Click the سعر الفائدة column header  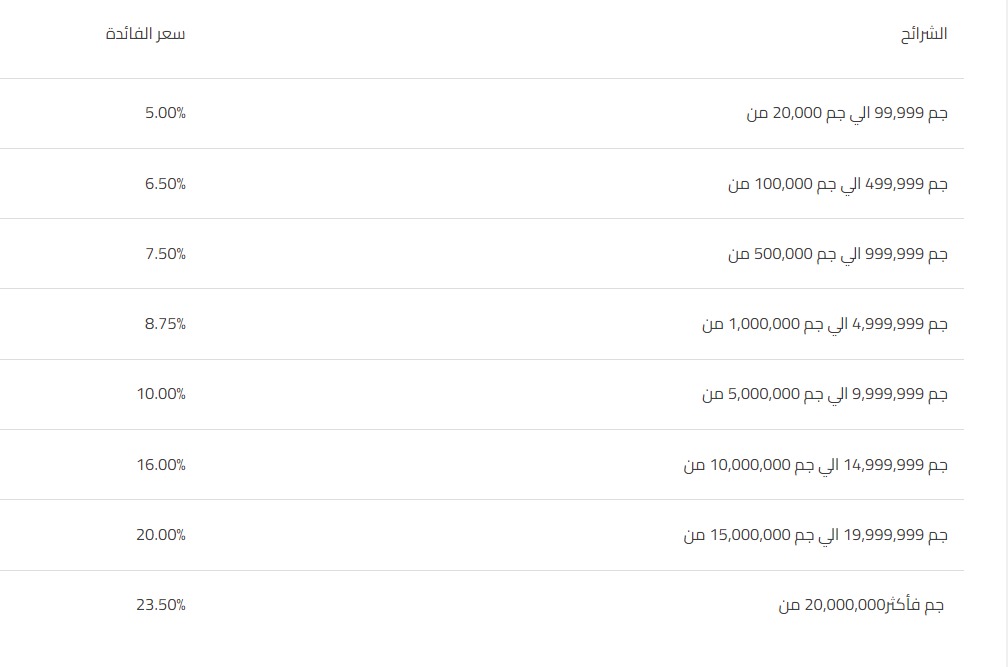pos(145,34)
